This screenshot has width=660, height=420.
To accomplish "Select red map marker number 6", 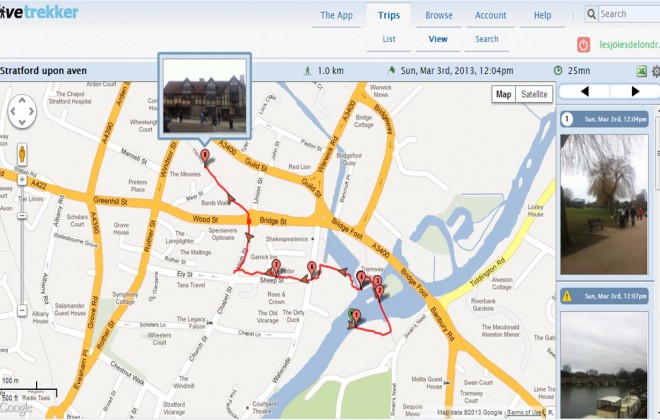I will (311, 268).
